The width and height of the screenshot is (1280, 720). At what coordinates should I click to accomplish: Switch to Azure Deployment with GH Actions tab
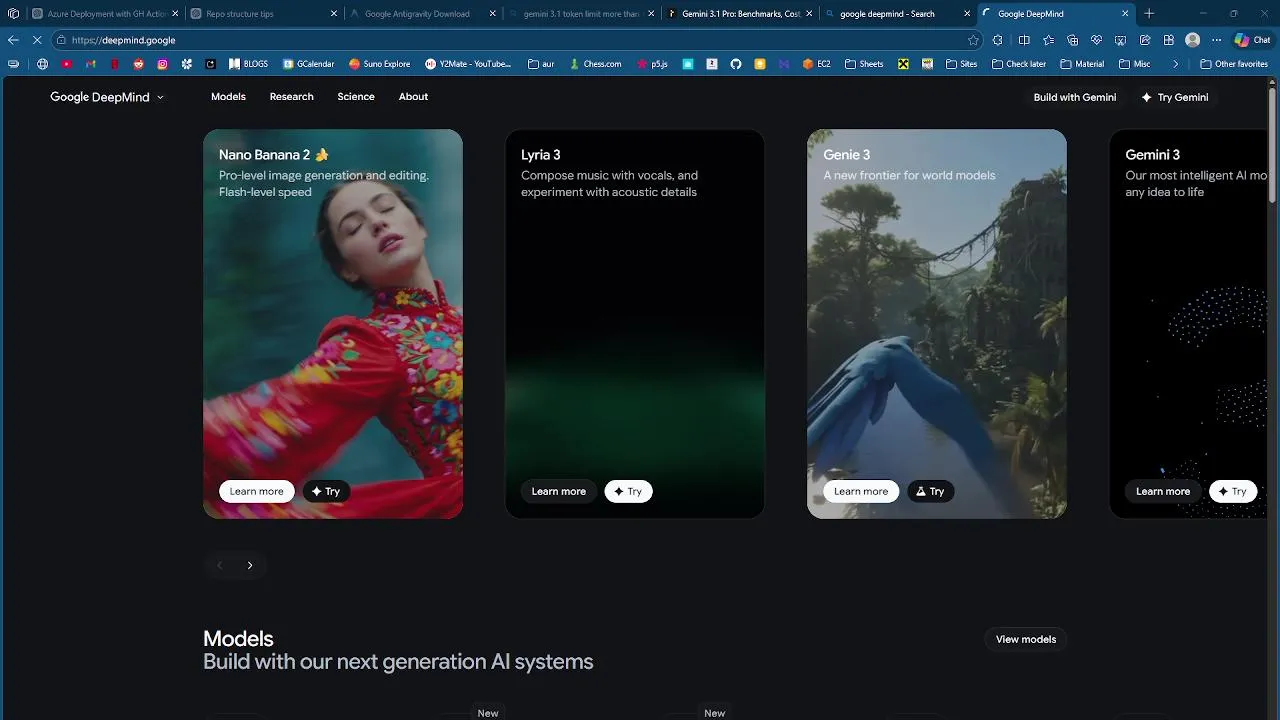(105, 14)
